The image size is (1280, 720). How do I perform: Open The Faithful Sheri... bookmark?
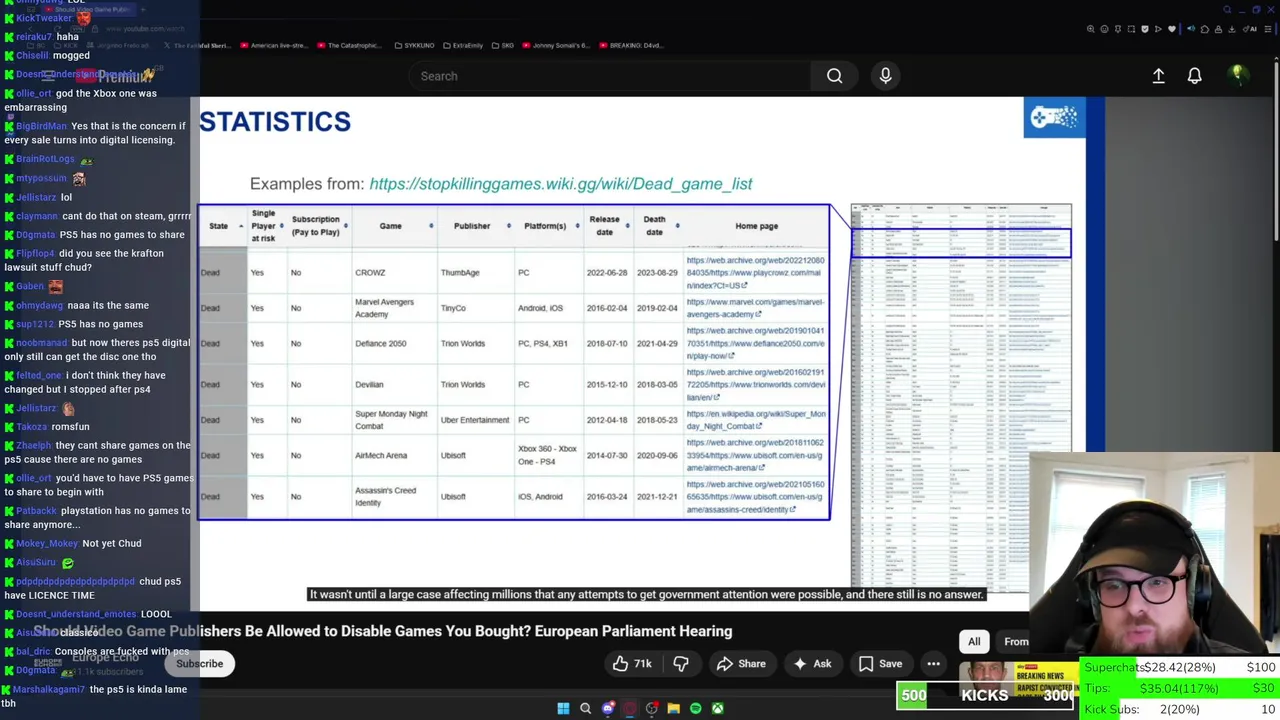point(196,45)
